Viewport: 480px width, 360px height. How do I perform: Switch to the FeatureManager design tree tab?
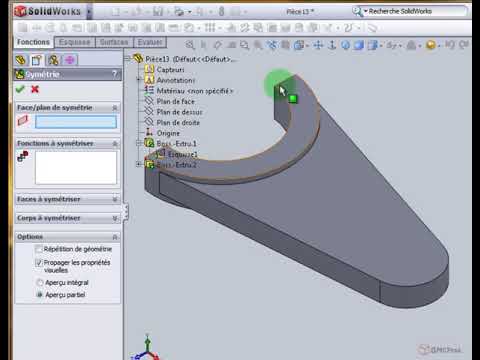pos(20,60)
